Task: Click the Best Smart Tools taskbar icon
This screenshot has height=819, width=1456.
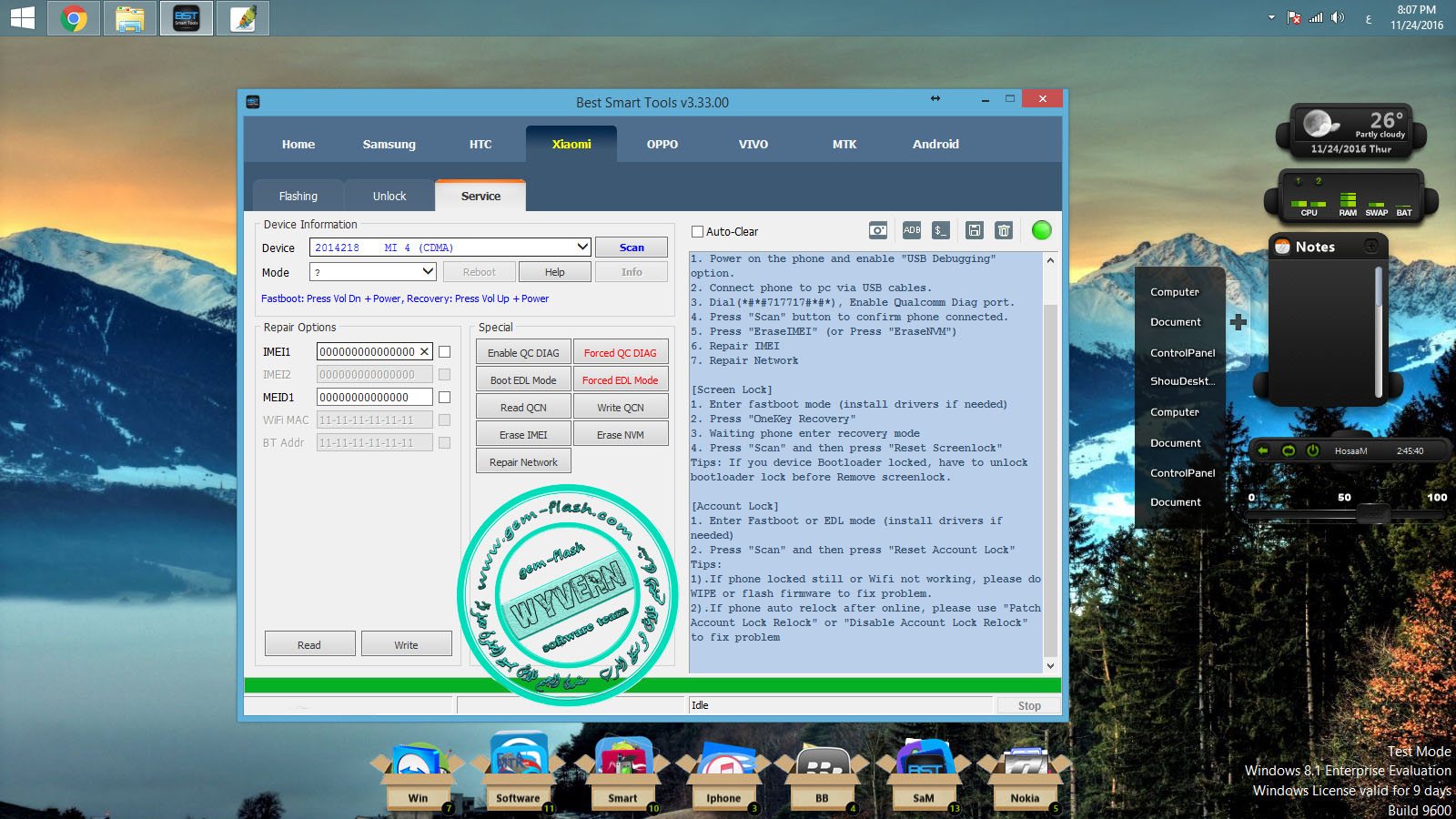Action: pos(187,18)
